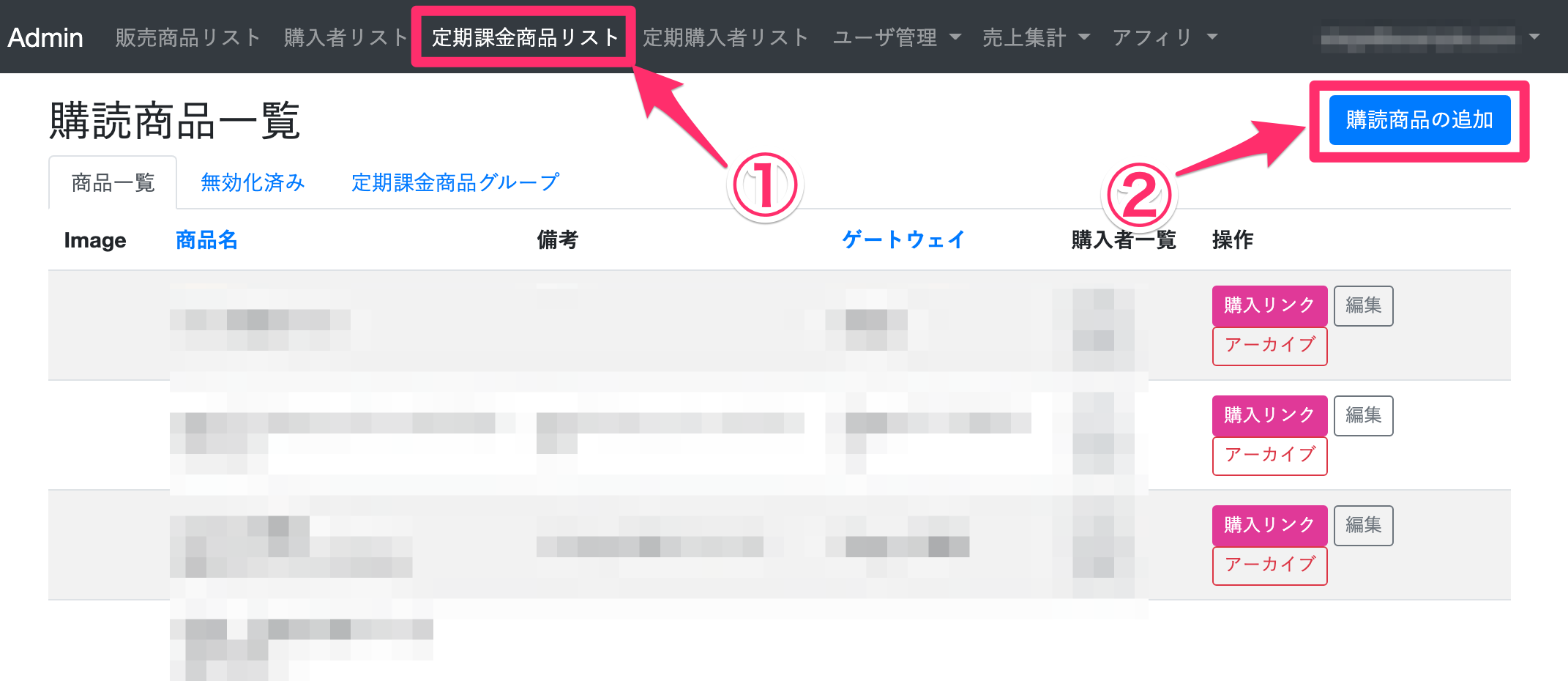Click the Admin brand logo

tap(45, 37)
